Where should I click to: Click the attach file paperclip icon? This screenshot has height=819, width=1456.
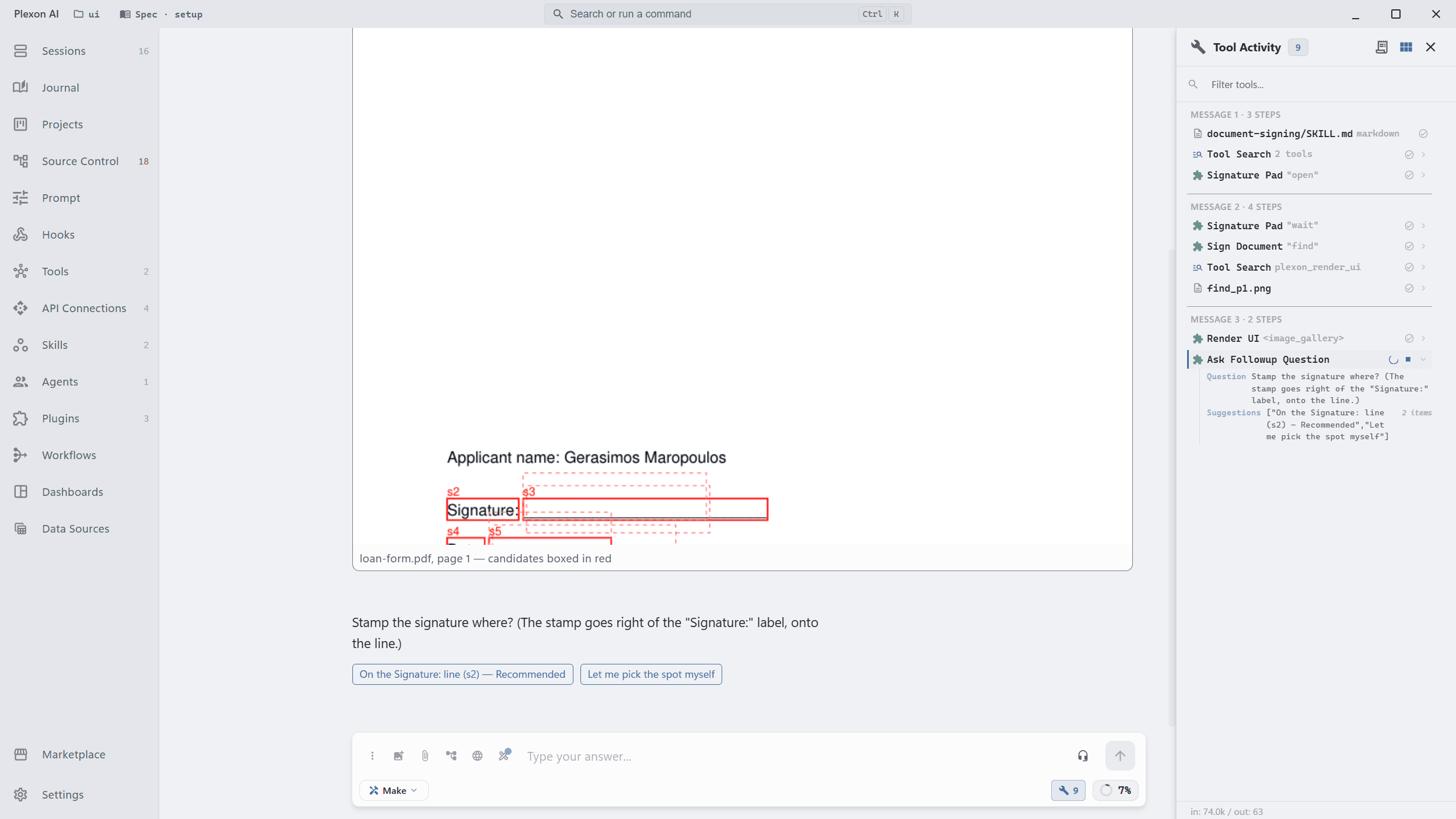pyautogui.click(x=425, y=756)
